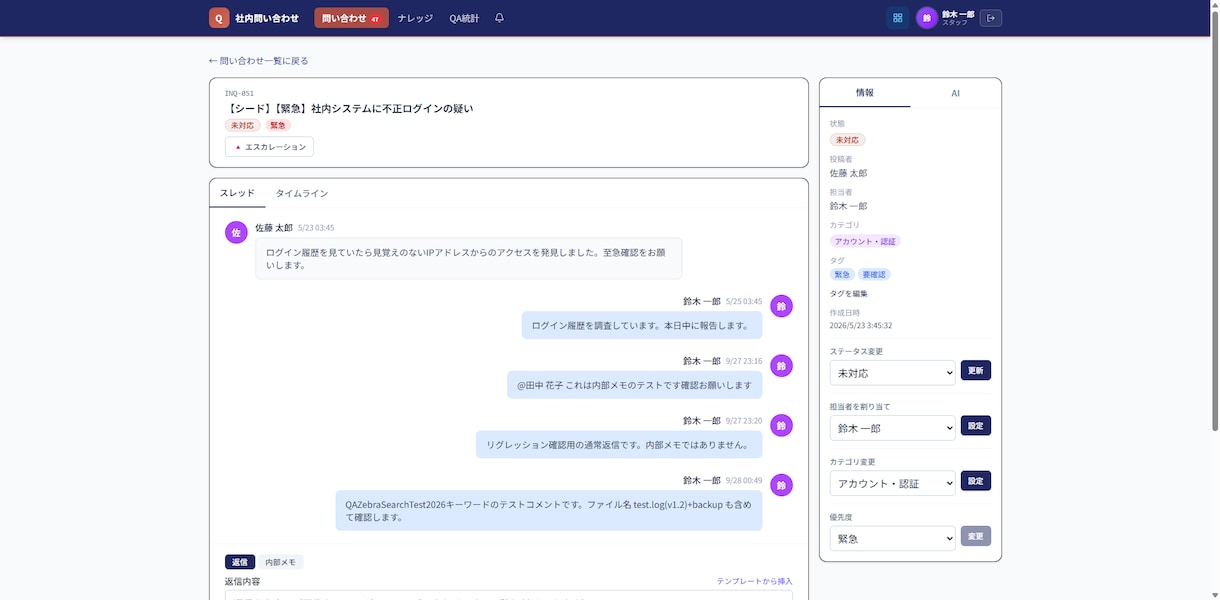Open the 担当者を割り当て dropdown
Screen dimensions: 1220x600
892,427
